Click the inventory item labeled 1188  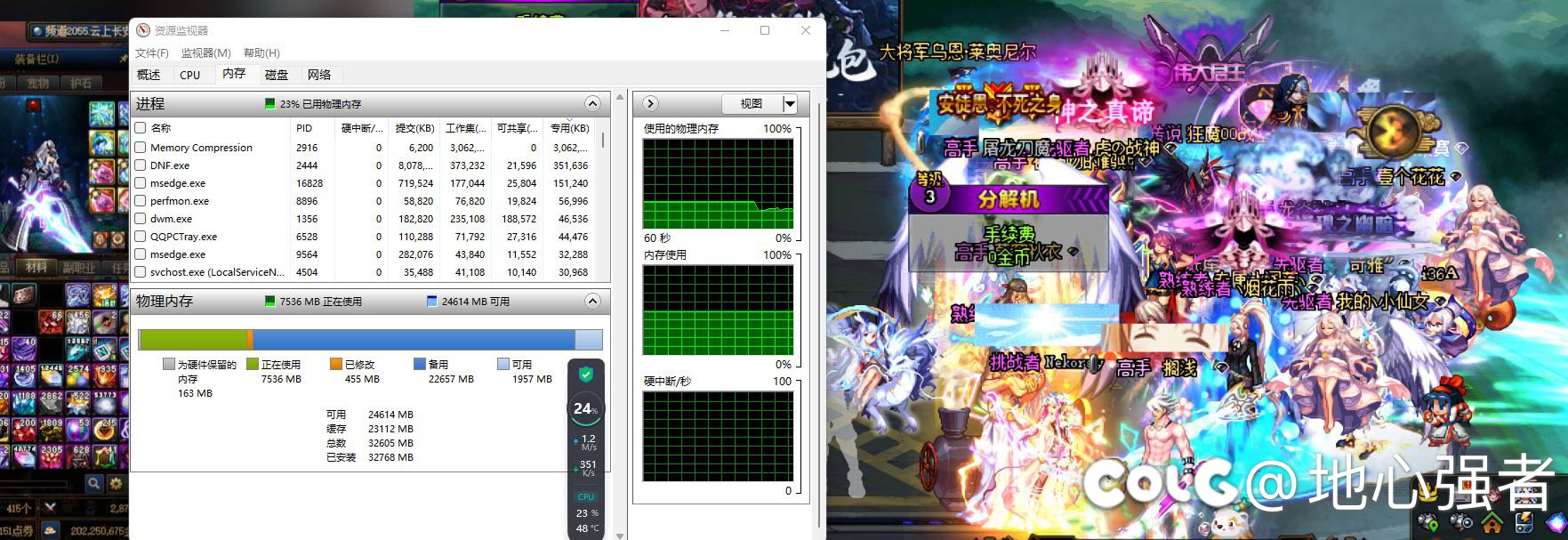[x=24, y=400]
